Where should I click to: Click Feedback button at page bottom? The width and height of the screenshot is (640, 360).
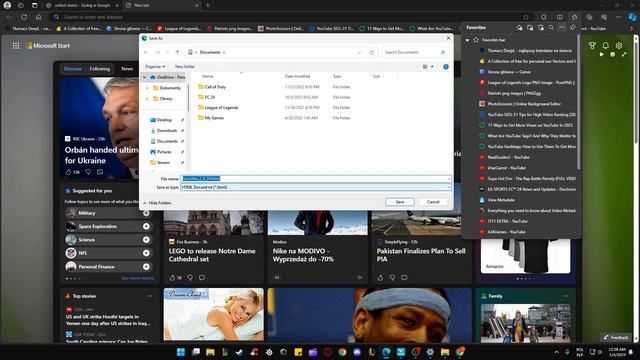tap(616, 337)
